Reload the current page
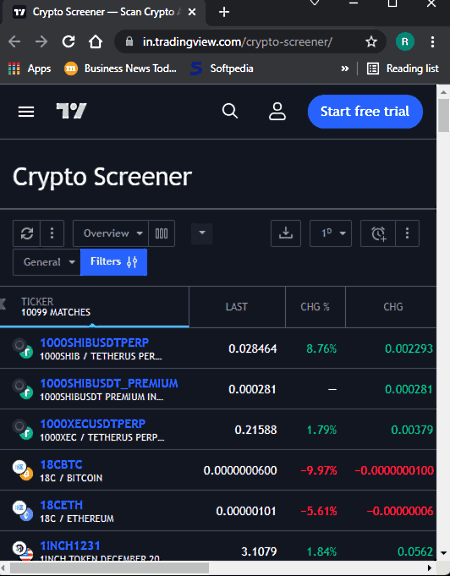 [x=68, y=42]
